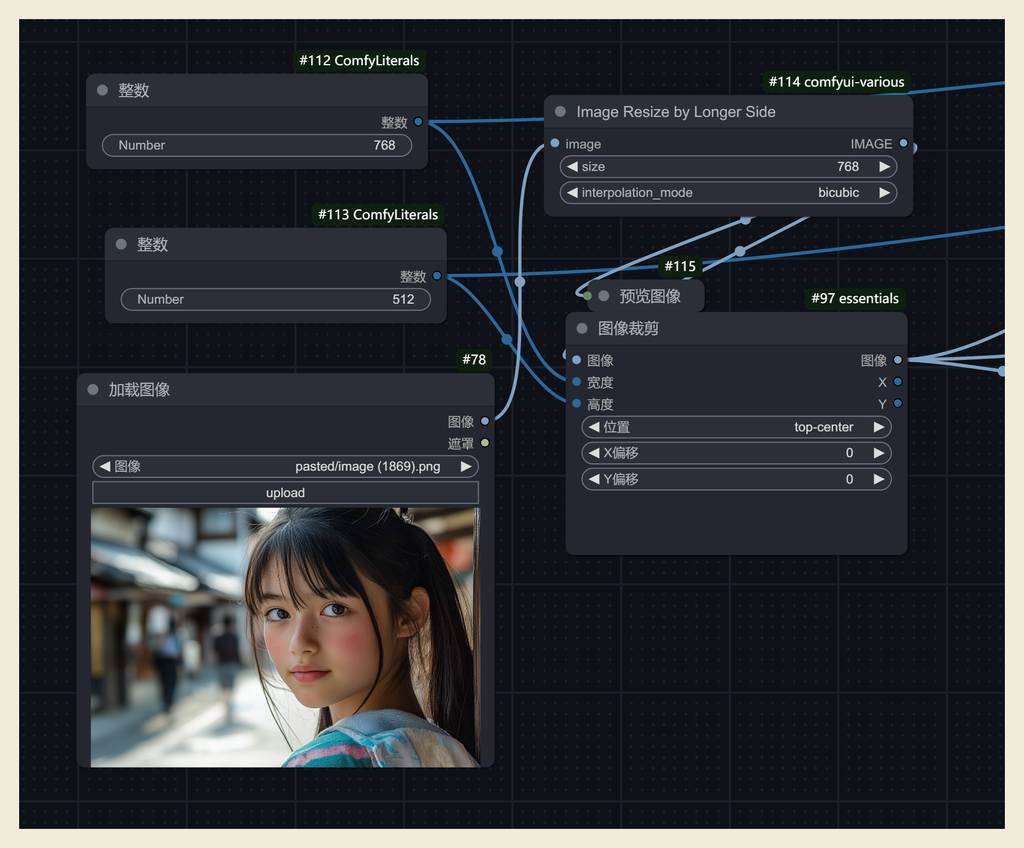Screen dimensions: 1024x848
Task: Select next interpolation_mode with right arrow
Action: tap(884, 193)
